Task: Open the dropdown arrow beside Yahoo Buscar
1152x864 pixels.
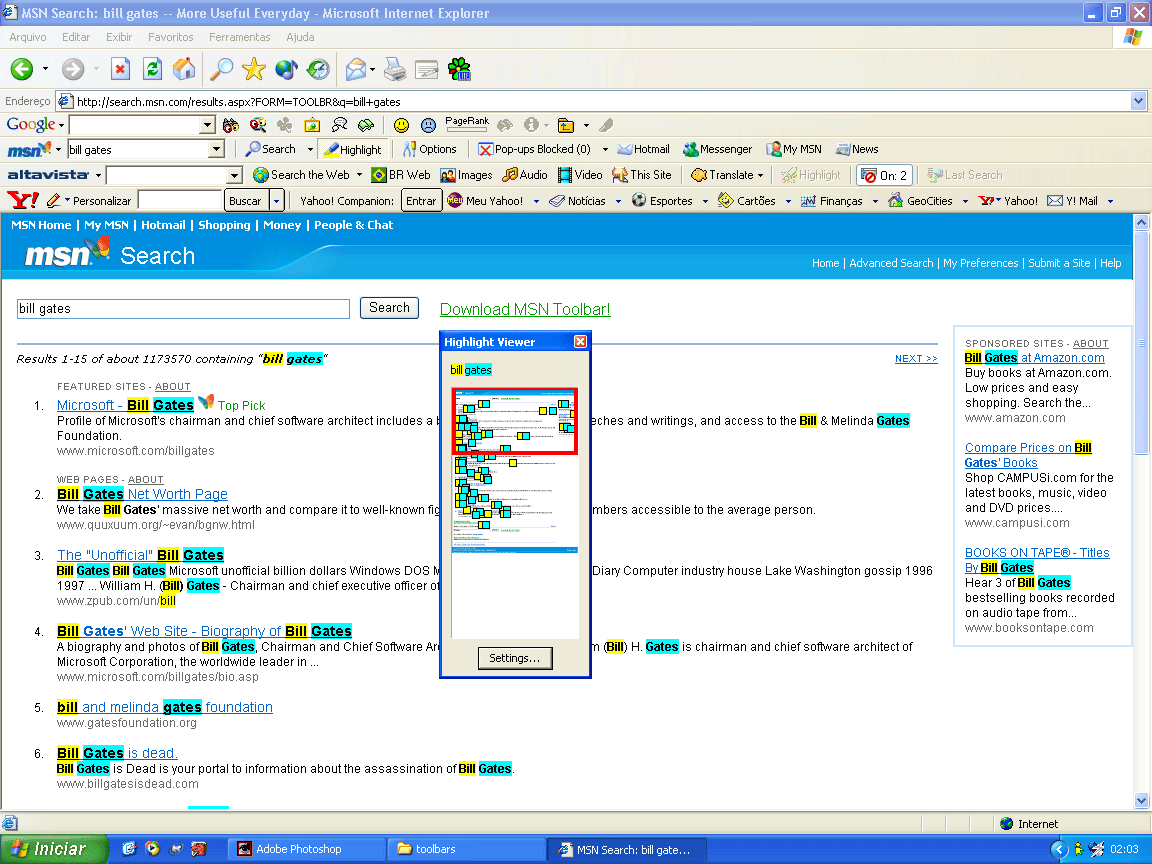Action: pyautogui.click(x=276, y=201)
